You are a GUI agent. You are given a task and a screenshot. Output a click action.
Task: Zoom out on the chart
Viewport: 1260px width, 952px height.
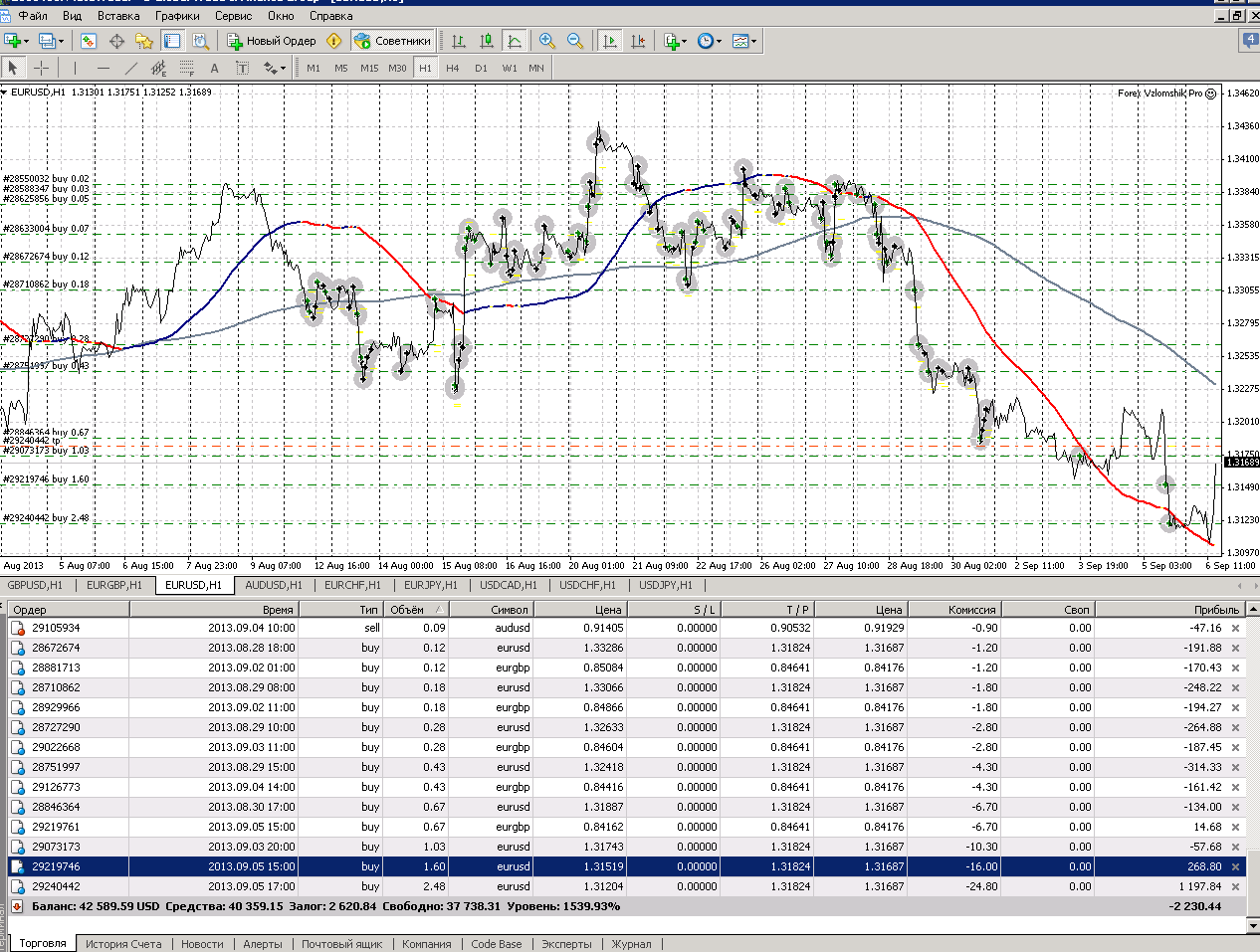575,41
